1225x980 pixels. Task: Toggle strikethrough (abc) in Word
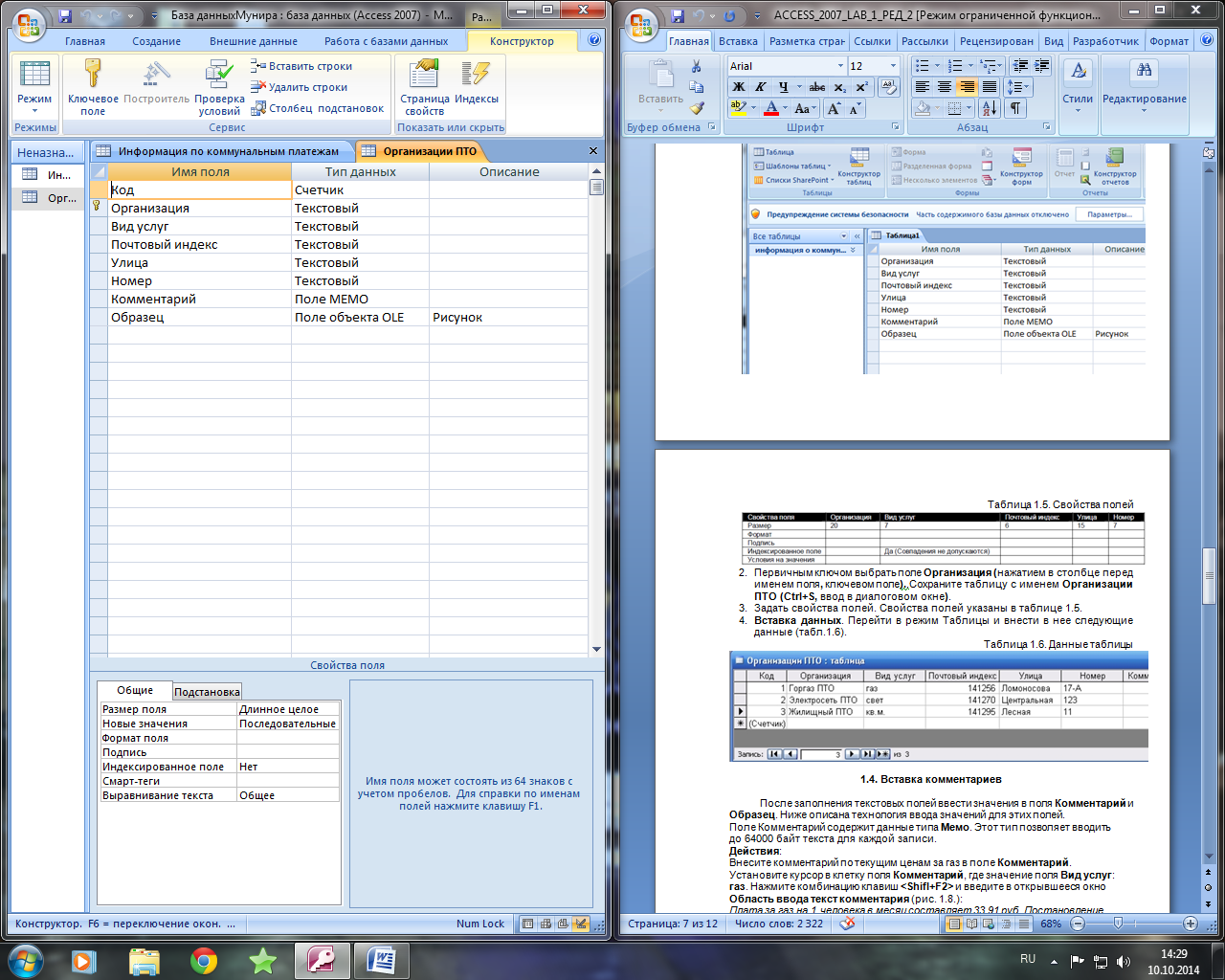[x=817, y=87]
